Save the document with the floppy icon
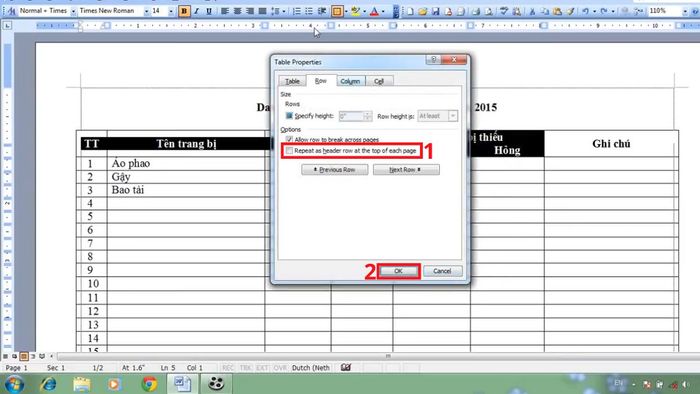This screenshot has width=700, height=394. [435, 11]
